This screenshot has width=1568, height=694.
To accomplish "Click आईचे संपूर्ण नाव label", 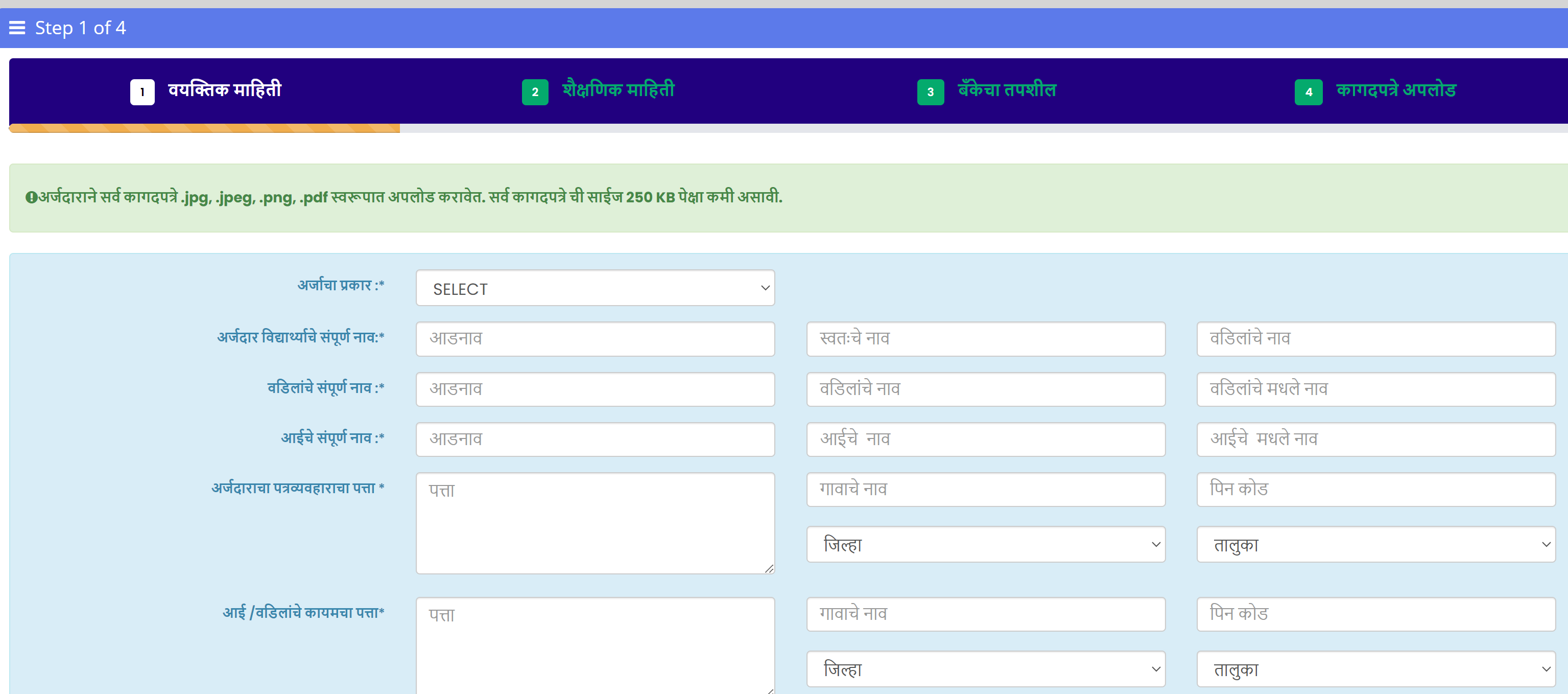I will pyautogui.click(x=332, y=437).
